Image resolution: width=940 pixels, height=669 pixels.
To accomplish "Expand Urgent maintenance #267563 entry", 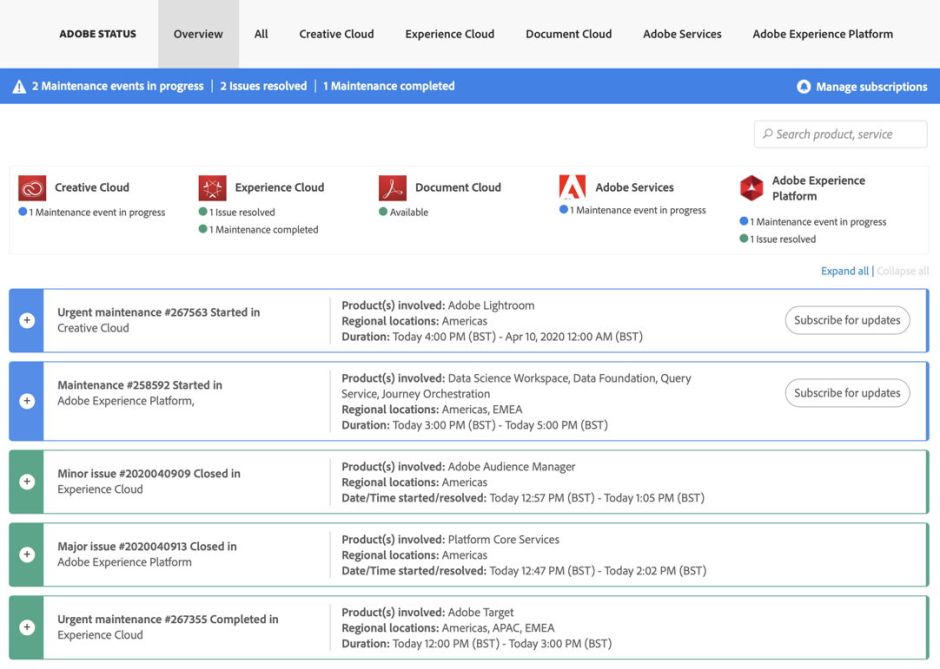I will point(27,321).
